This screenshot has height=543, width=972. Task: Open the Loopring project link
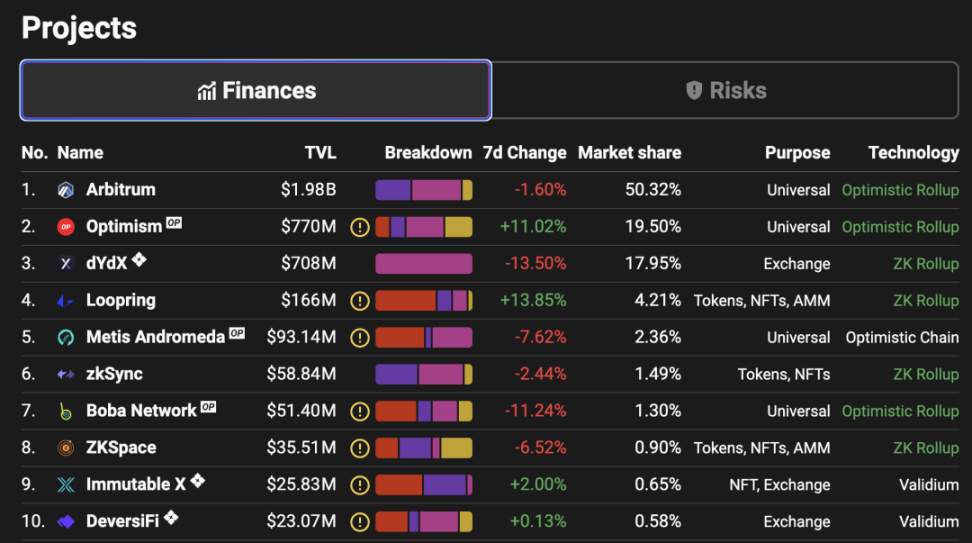click(x=121, y=301)
